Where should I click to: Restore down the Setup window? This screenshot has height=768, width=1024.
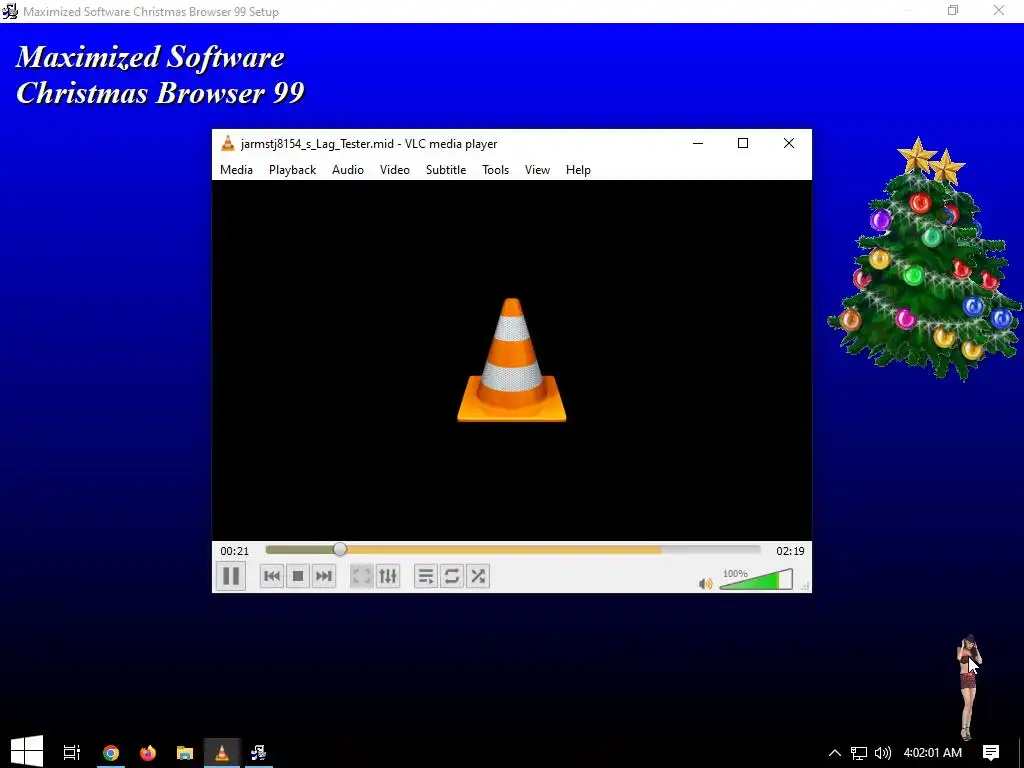(953, 10)
